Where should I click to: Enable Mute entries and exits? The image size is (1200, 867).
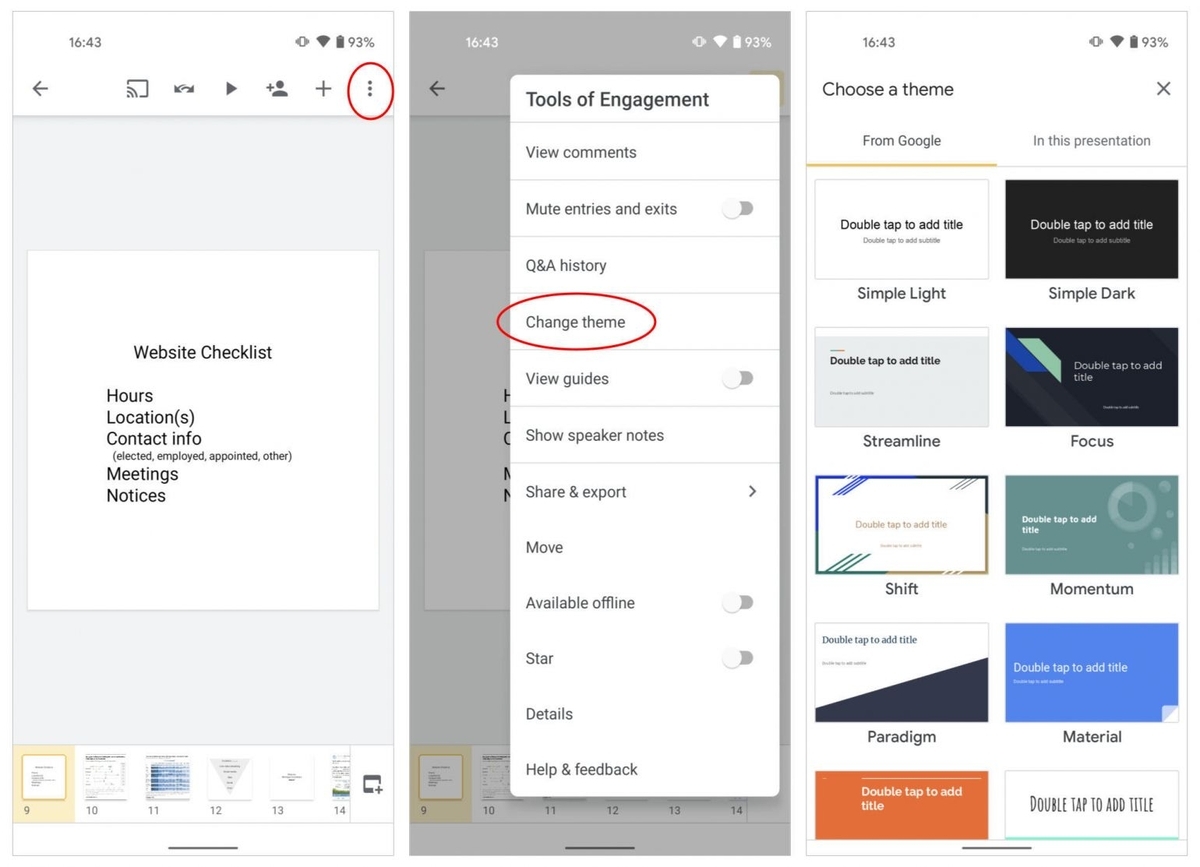coord(738,208)
